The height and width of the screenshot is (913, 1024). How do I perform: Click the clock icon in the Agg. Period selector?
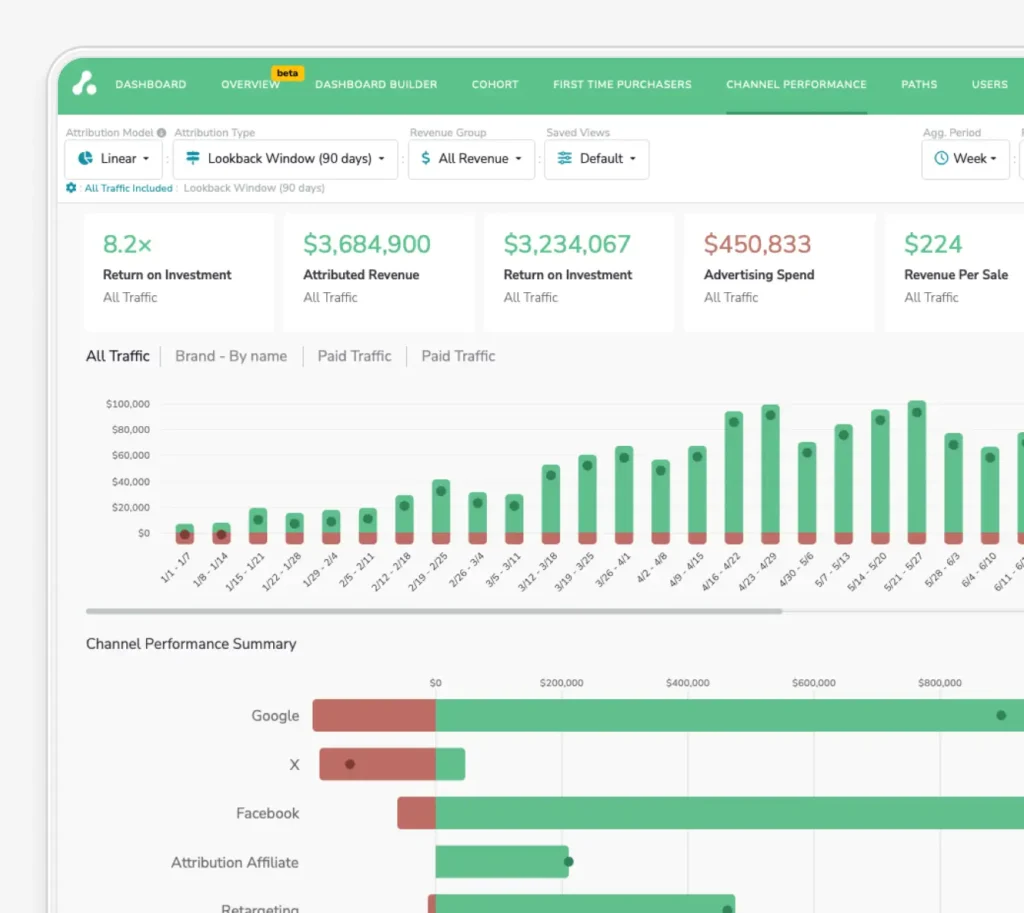pyautogui.click(x=941, y=159)
